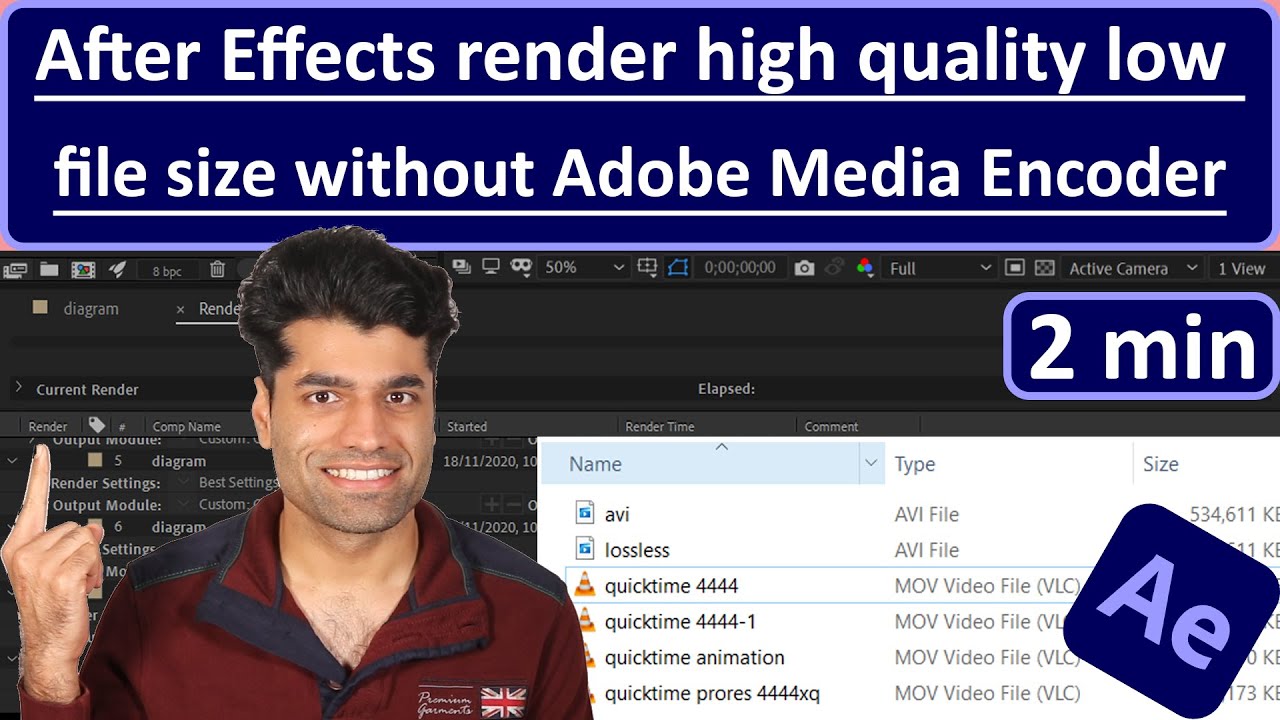Toggle the blue Region of Interest icon

pyautogui.click(x=679, y=267)
